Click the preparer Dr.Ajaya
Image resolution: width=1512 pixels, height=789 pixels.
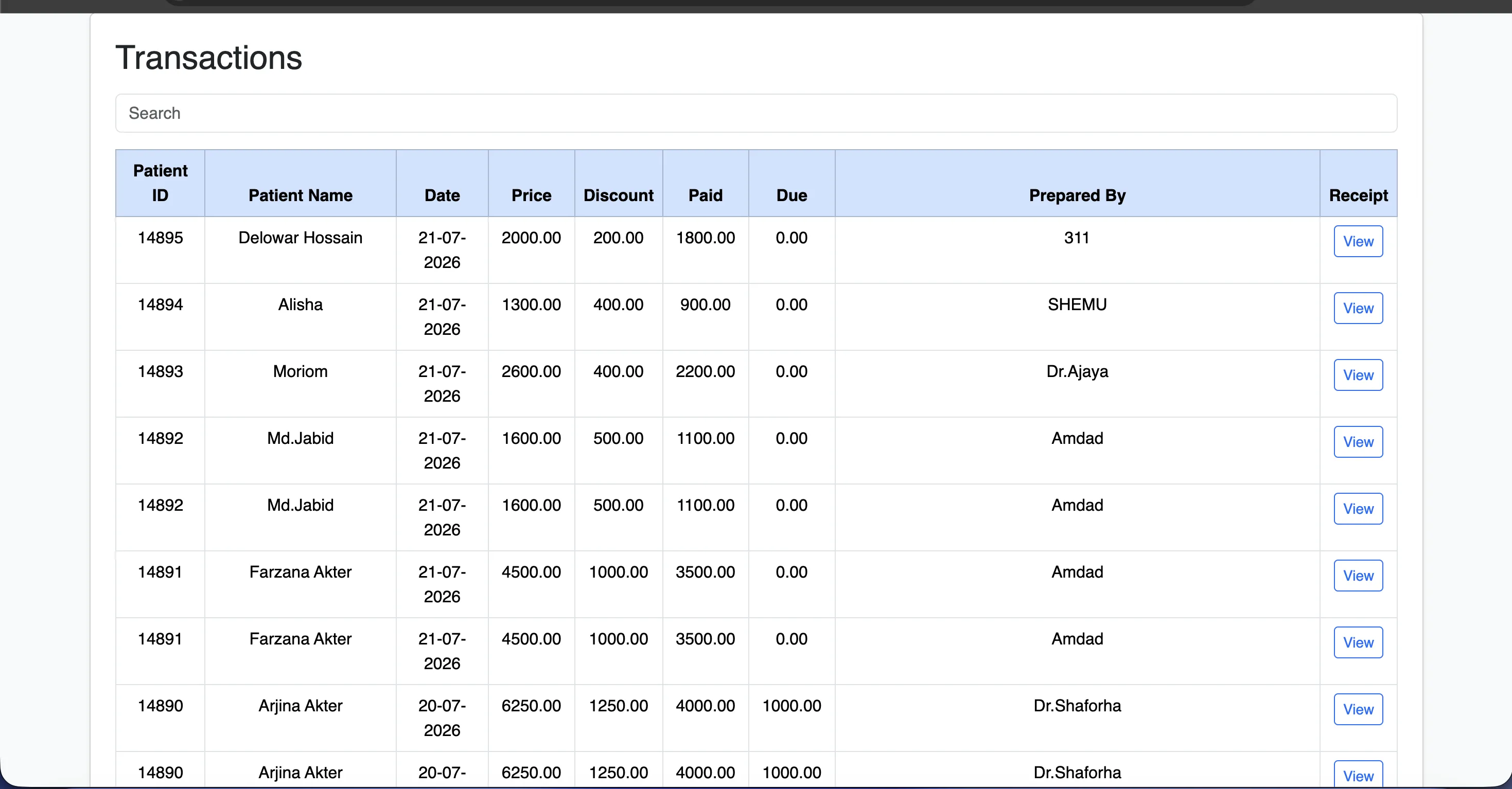(x=1077, y=371)
